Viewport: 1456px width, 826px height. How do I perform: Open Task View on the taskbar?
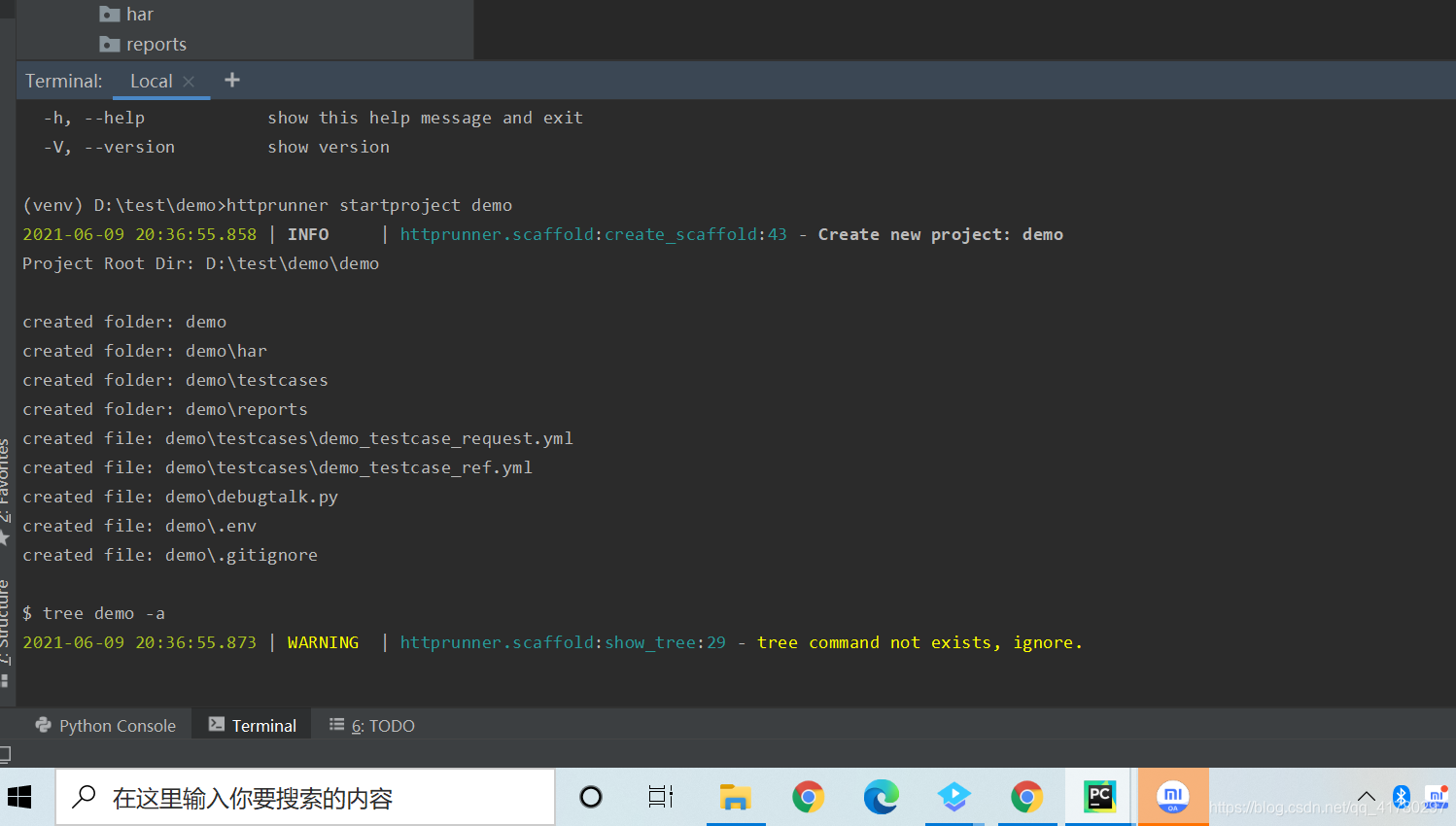coord(660,798)
